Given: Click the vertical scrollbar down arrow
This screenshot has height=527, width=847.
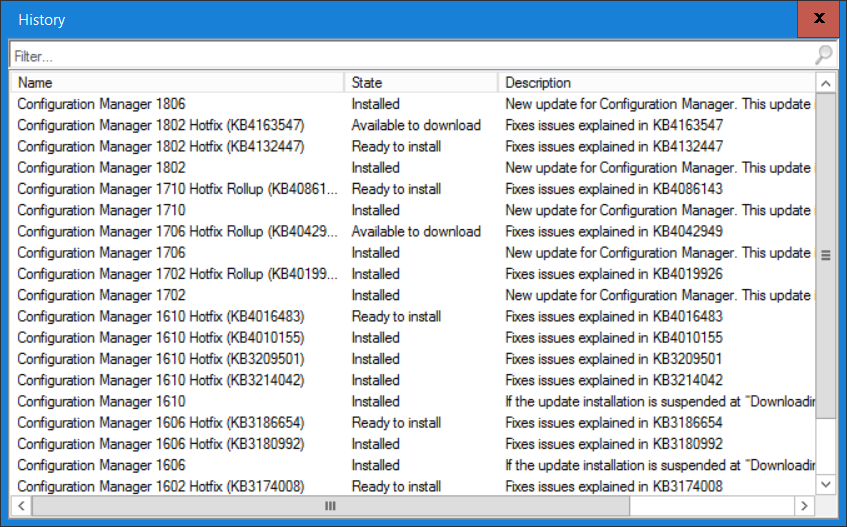Looking at the screenshot, I should point(825,484).
